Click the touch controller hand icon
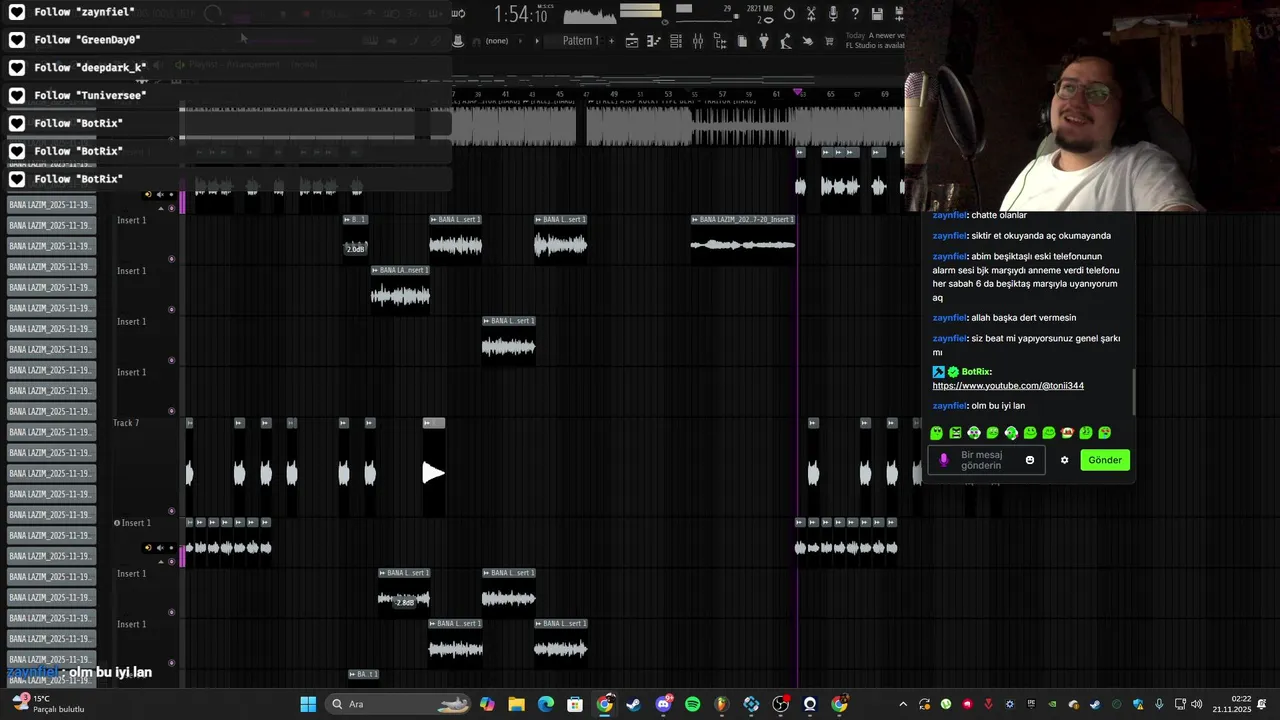 pos(807,41)
